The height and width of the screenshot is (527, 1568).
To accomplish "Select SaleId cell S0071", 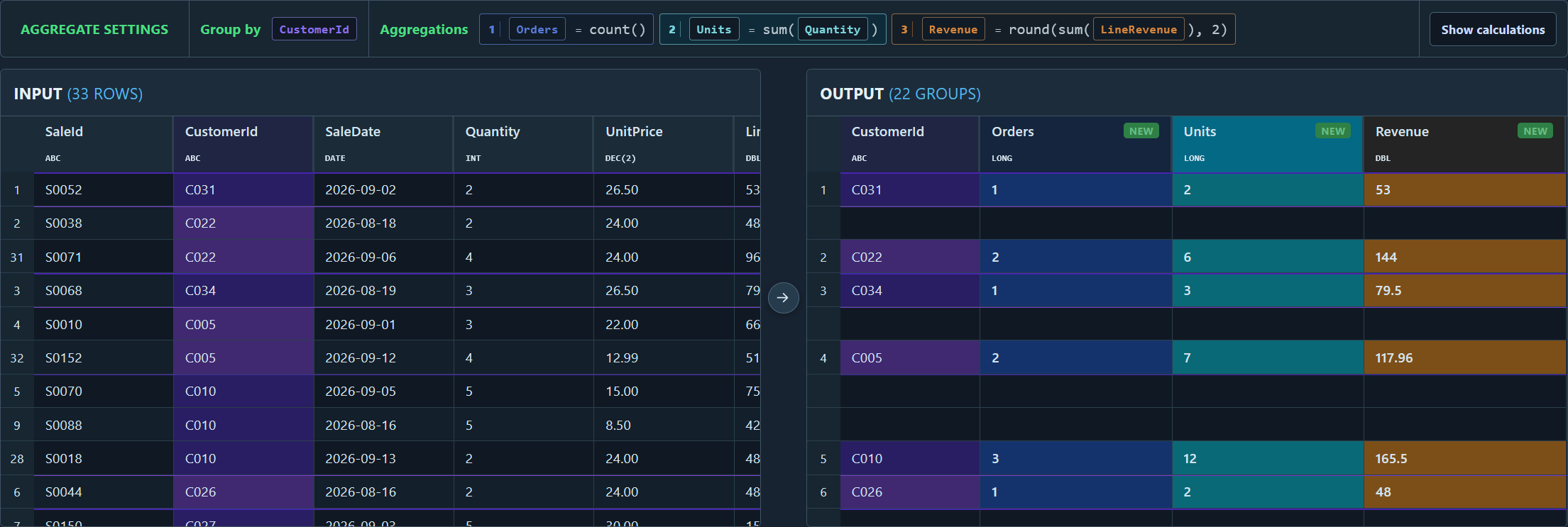I will (104, 257).
